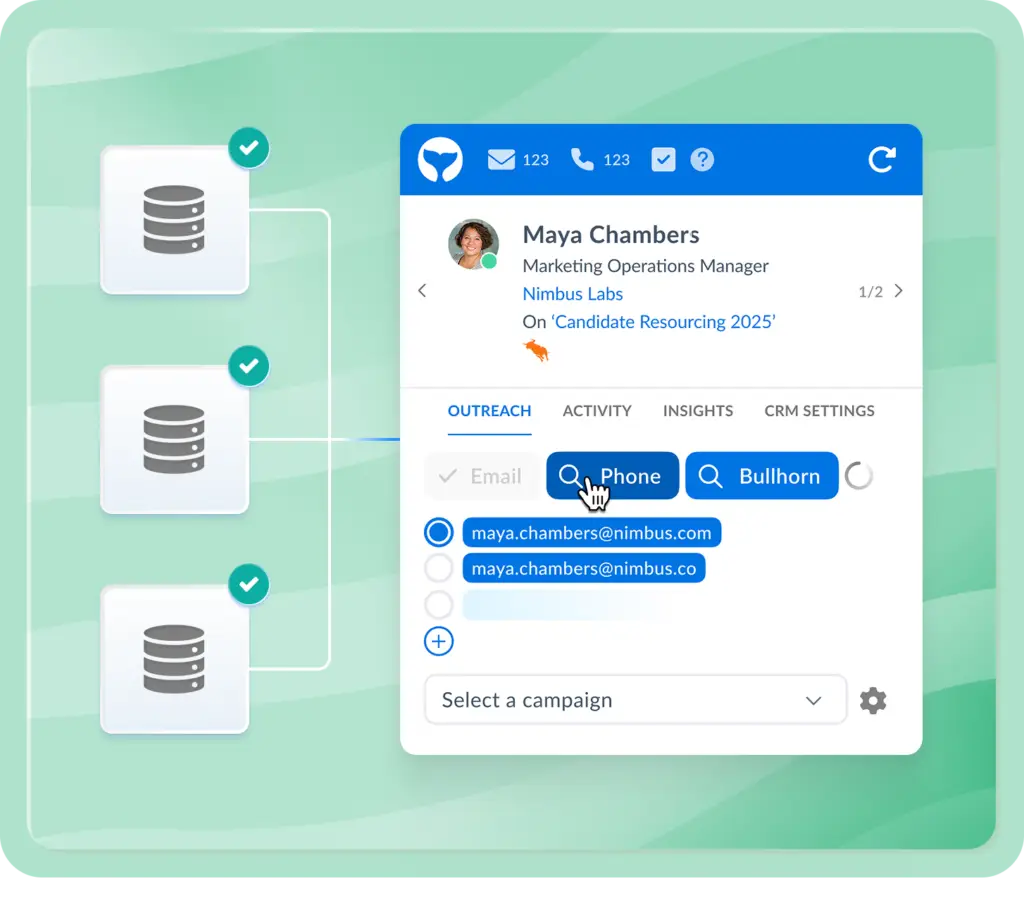Switch to the Outreach tab
Viewport: 1024px width, 900px height.
pyautogui.click(x=489, y=411)
